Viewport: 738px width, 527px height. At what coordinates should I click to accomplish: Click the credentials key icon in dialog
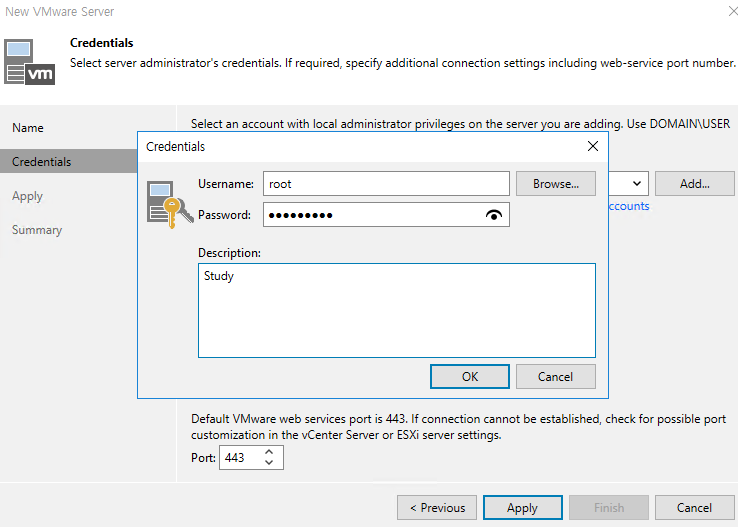[x=170, y=205]
